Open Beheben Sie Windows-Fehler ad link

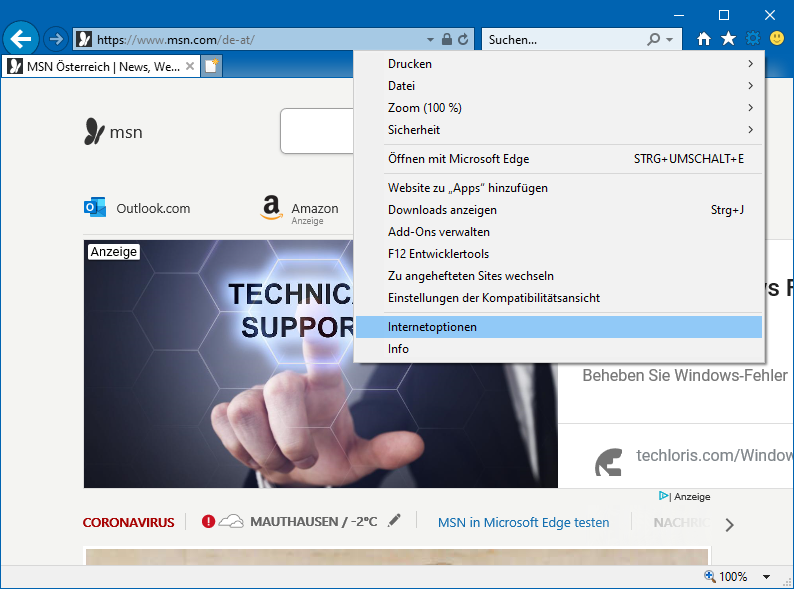pos(685,375)
